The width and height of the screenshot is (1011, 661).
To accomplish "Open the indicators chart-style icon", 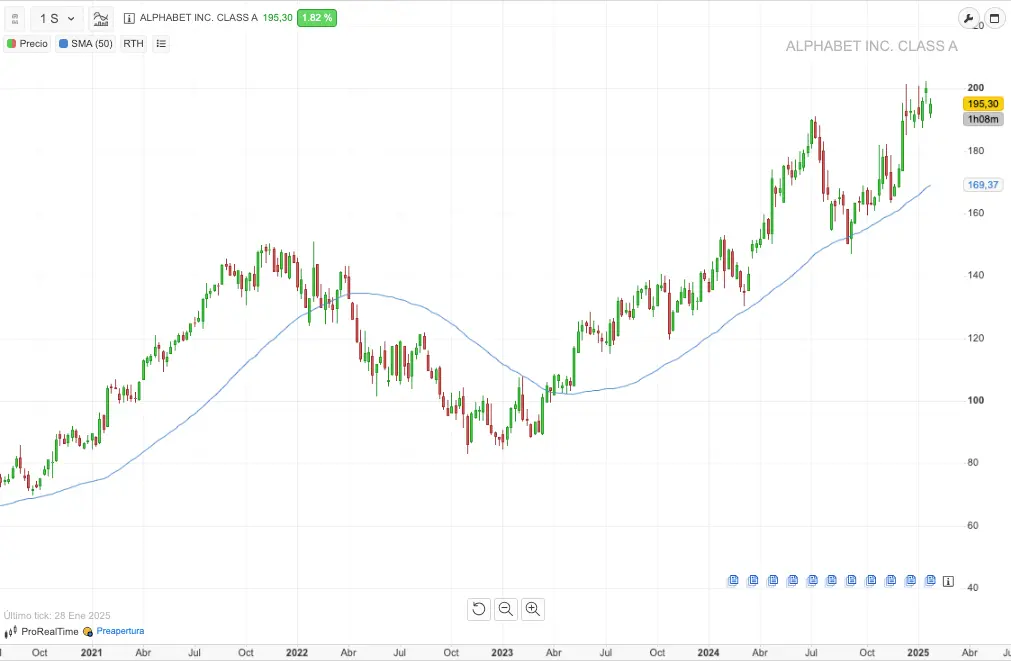I will click(101, 18).
